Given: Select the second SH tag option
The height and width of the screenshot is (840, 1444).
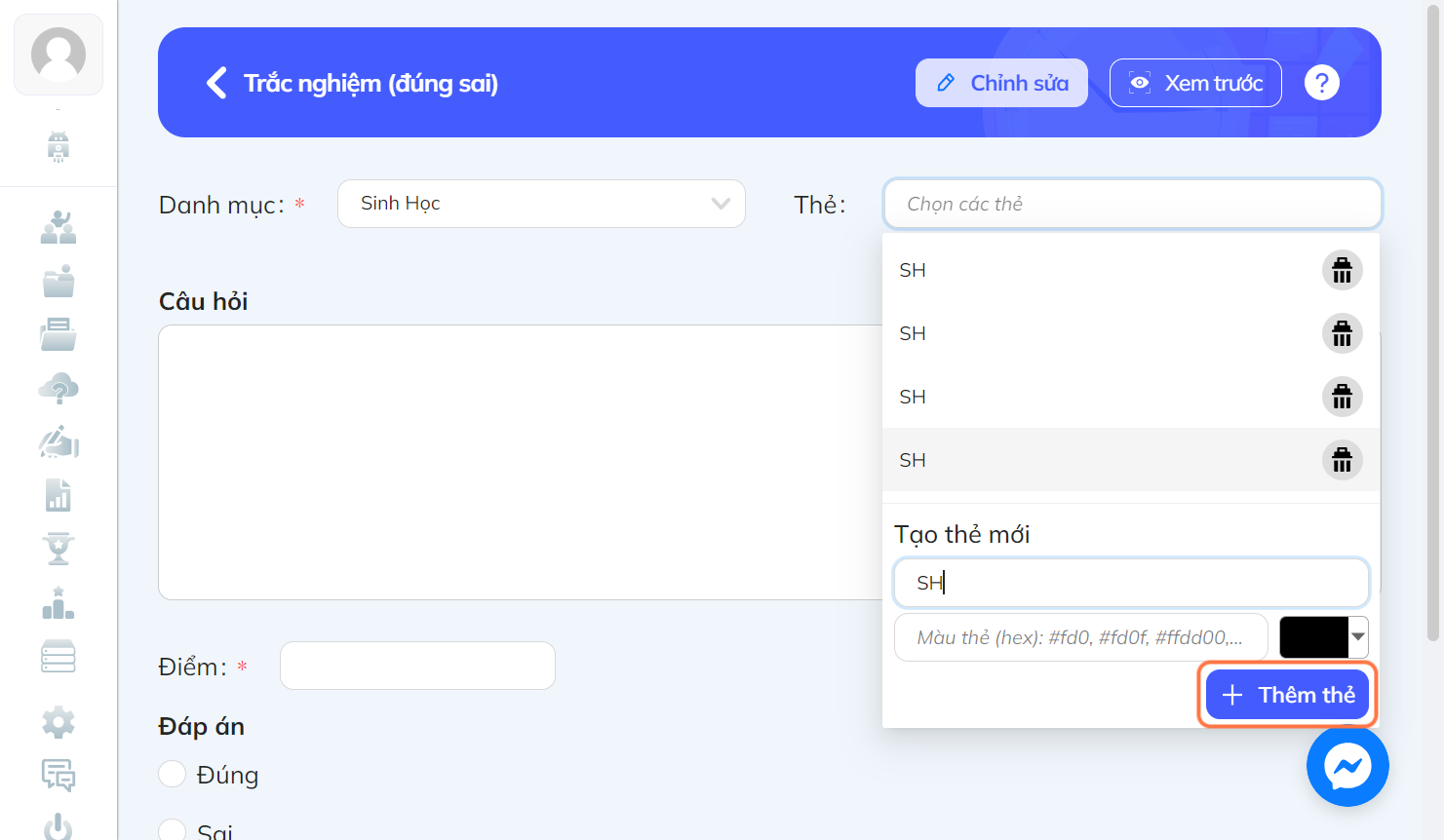Looking at the screenshot, I should click(1102, 333).
